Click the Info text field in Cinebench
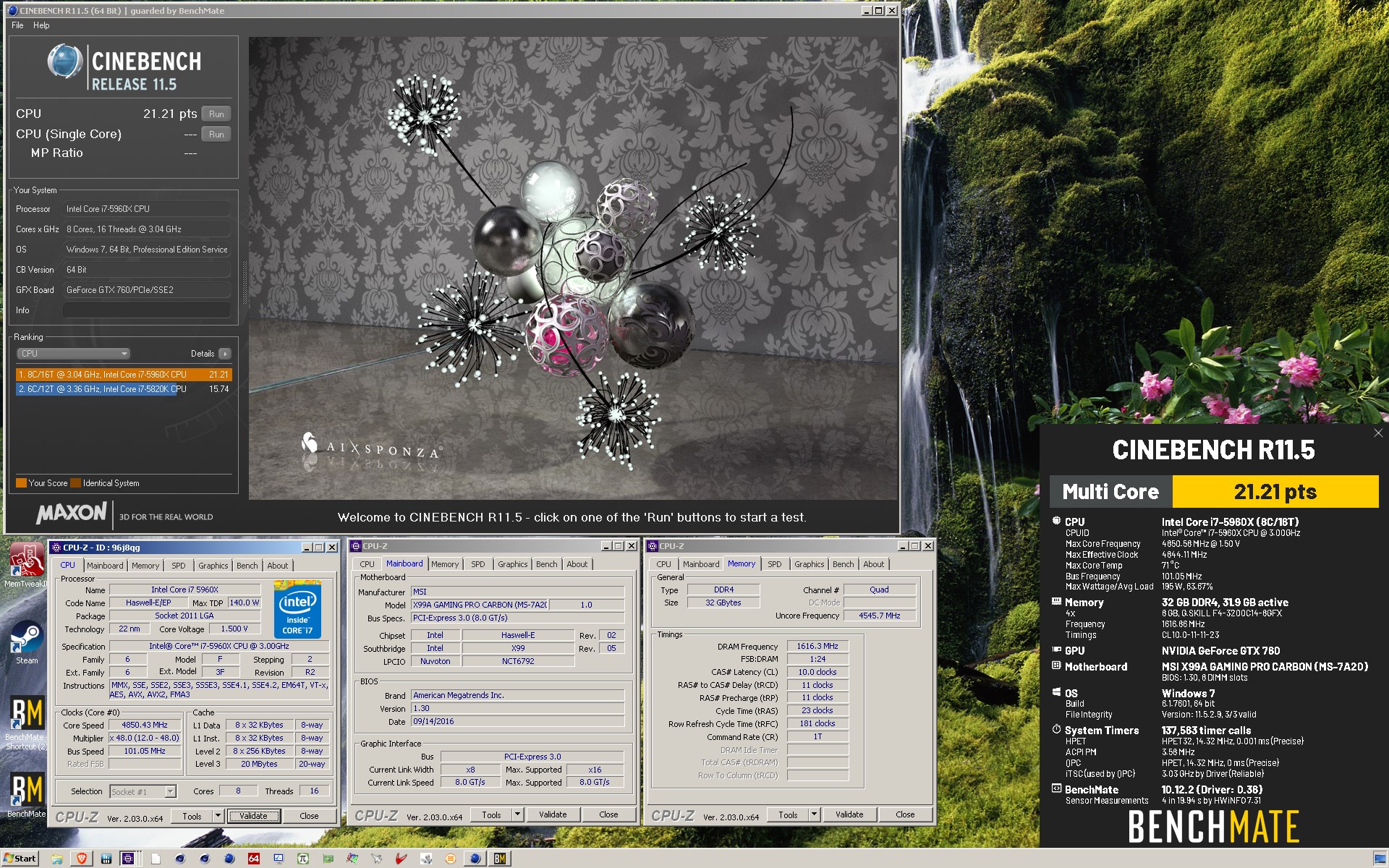 pos(147,310)
